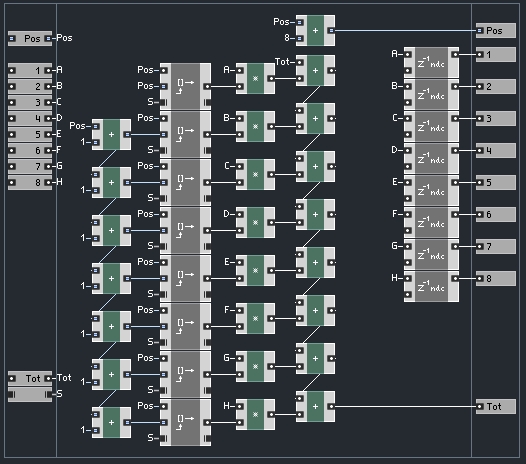Select the add module with Tot input
Image resolution: width=526 pixels, height=464 pixels.
[315, 70]
